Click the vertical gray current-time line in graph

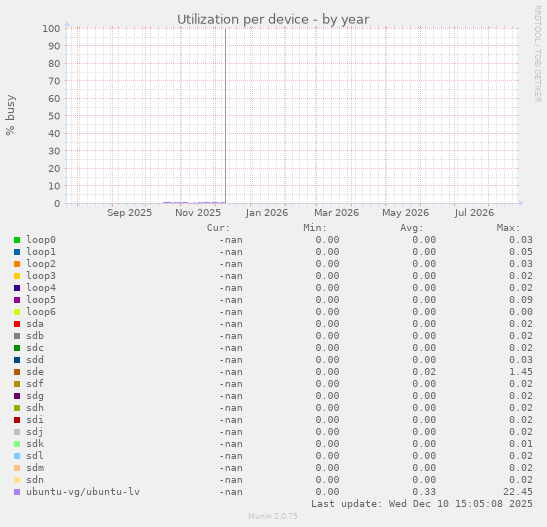(225, 115)
